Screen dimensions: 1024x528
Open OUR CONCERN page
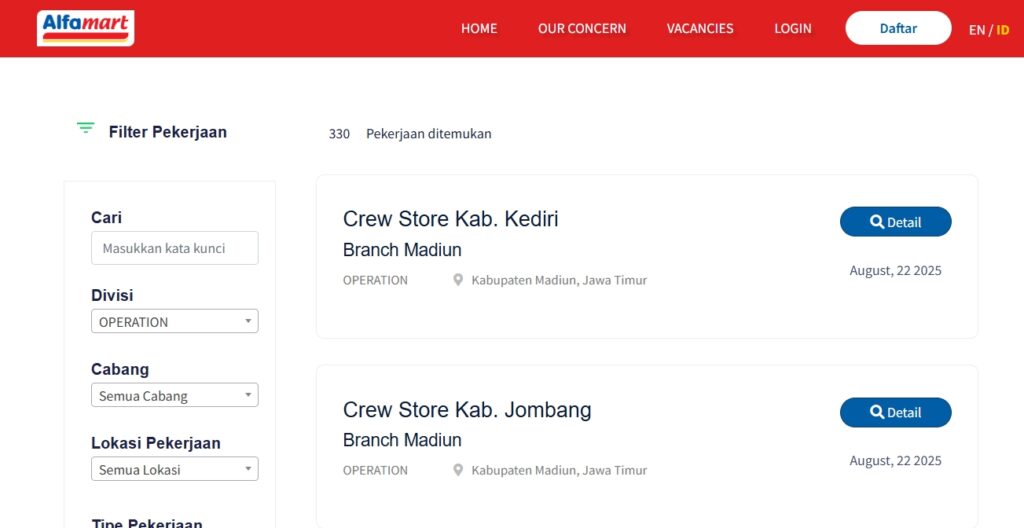click(582, 29)
